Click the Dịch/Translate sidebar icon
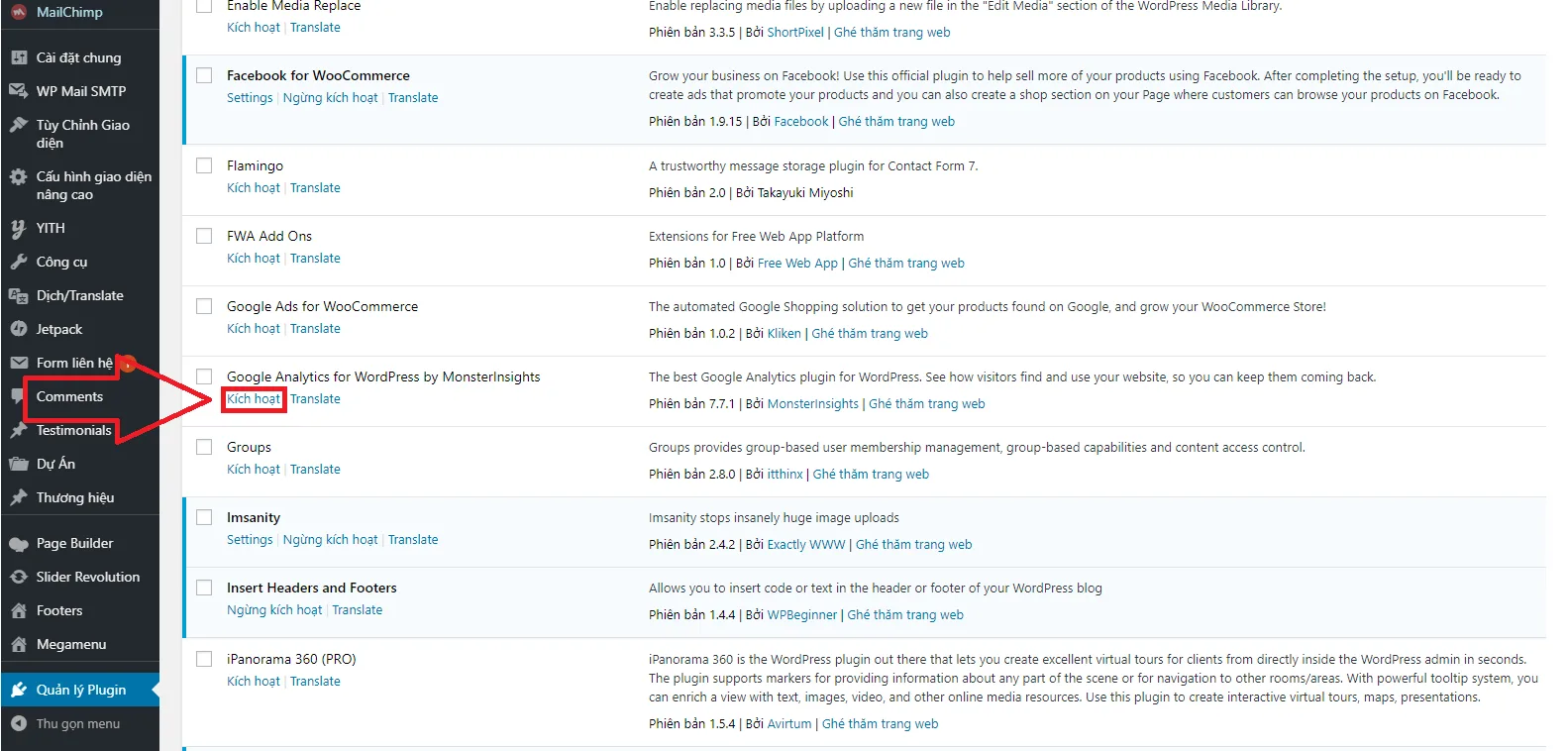Screen dimensions: 1568x751 click(19, 295)
